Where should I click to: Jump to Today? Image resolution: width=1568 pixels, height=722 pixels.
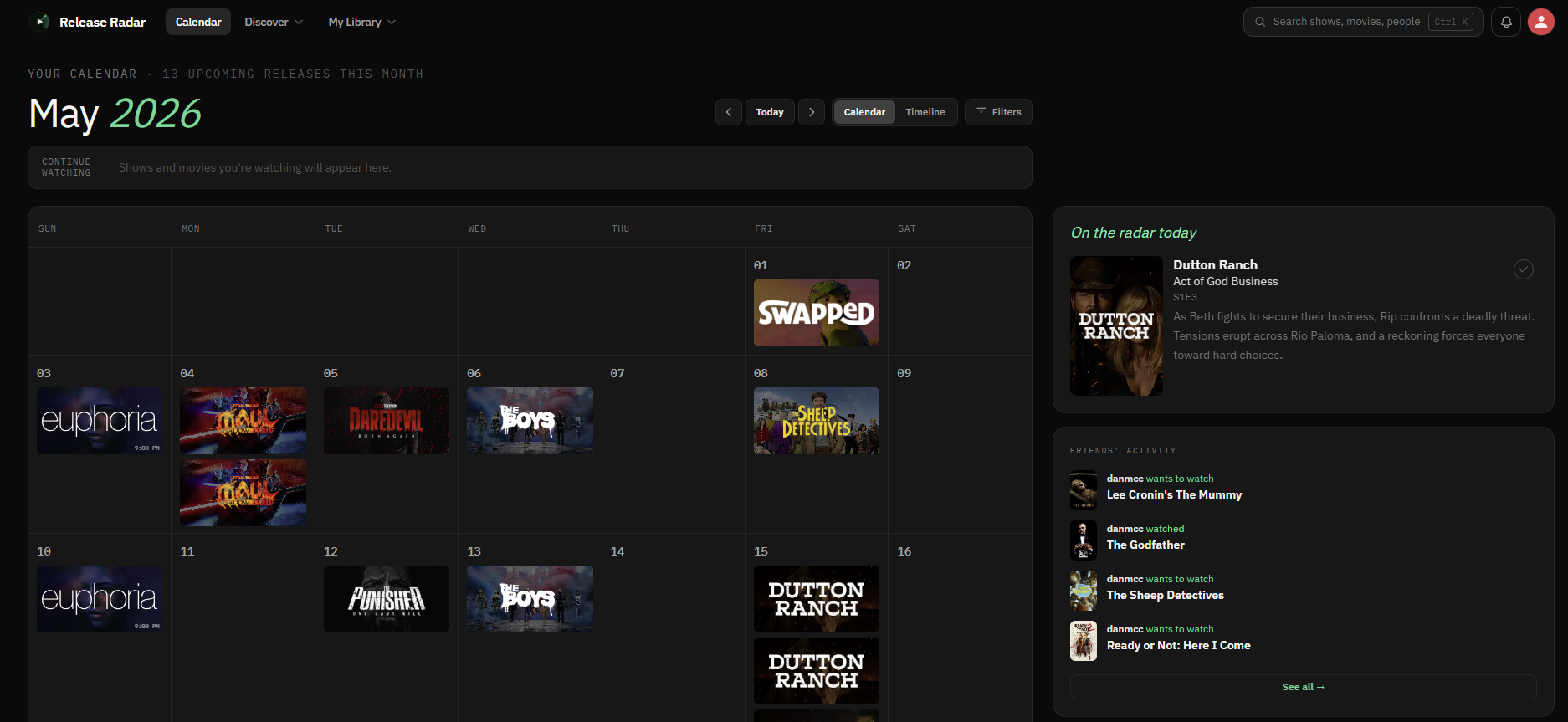(x=770, y=112)
